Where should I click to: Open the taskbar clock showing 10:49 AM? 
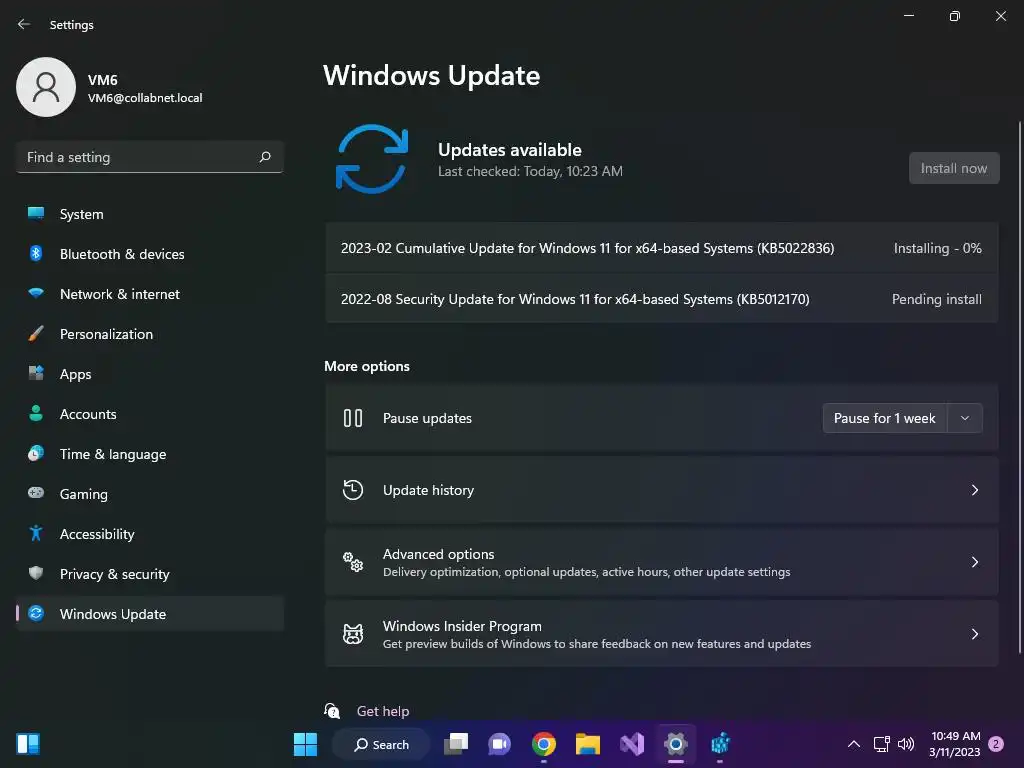click(x=955, y=744)
